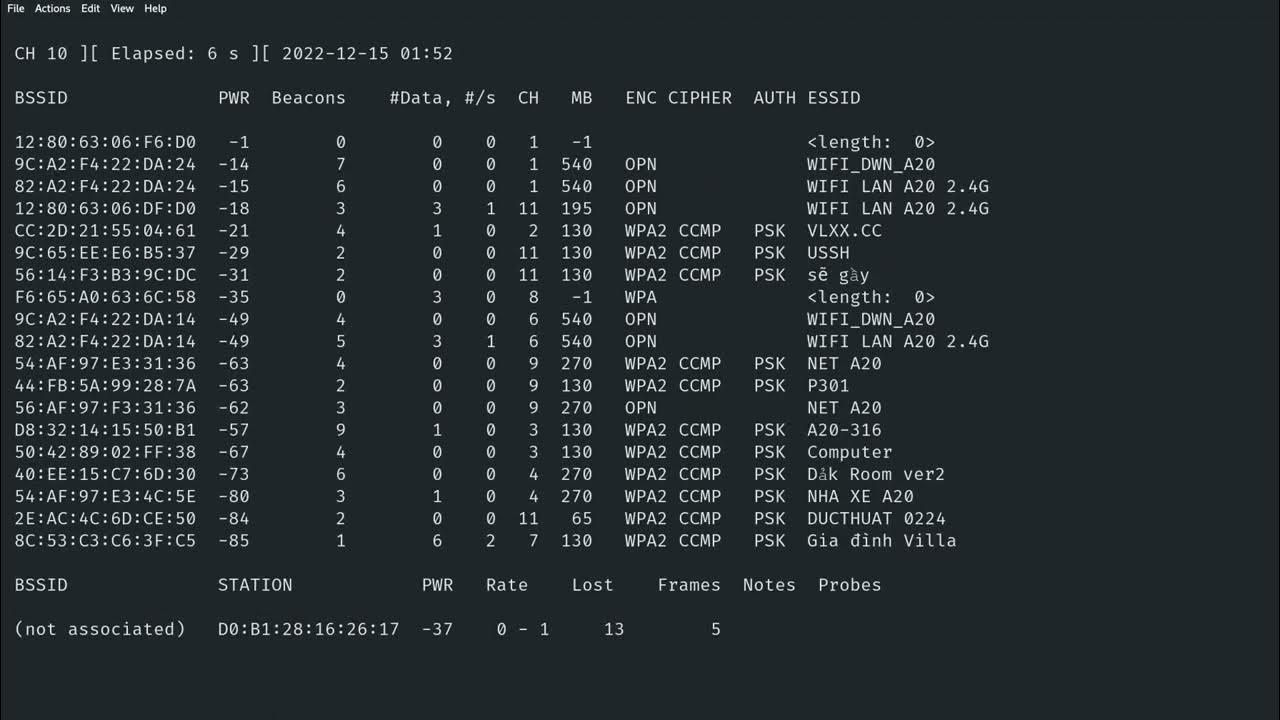Click BSSID CC:2D:21:55:04:61
This screenshot has height=720, width=1280.
[105, 231]
